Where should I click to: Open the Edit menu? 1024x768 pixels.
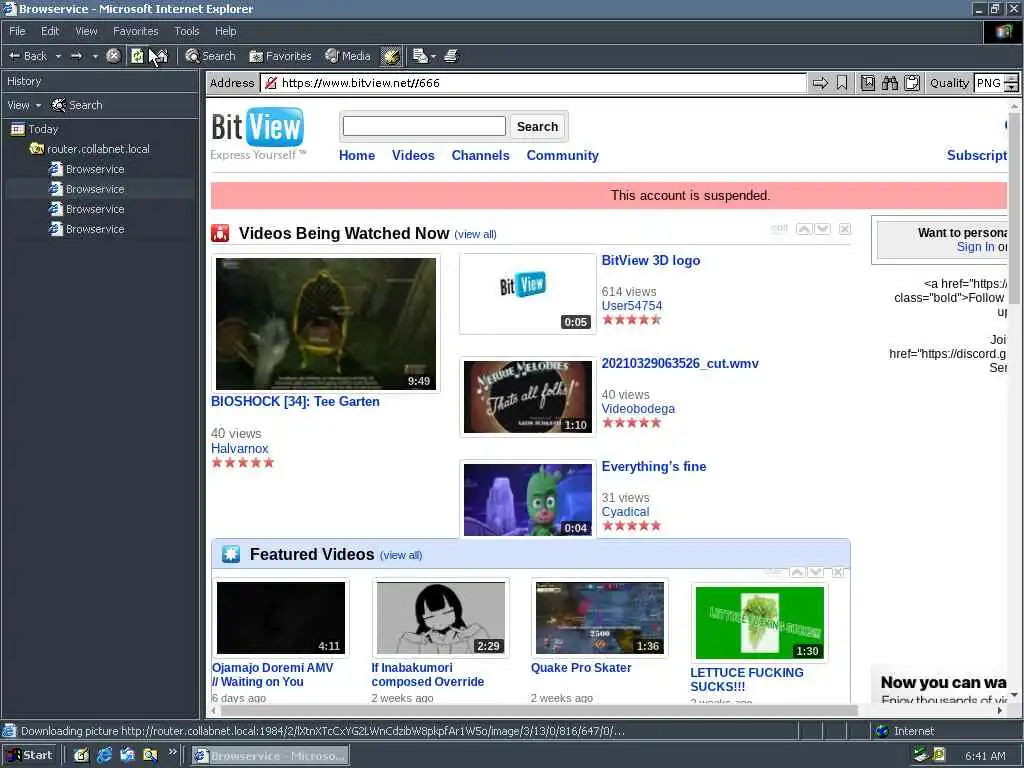point(50,31)
